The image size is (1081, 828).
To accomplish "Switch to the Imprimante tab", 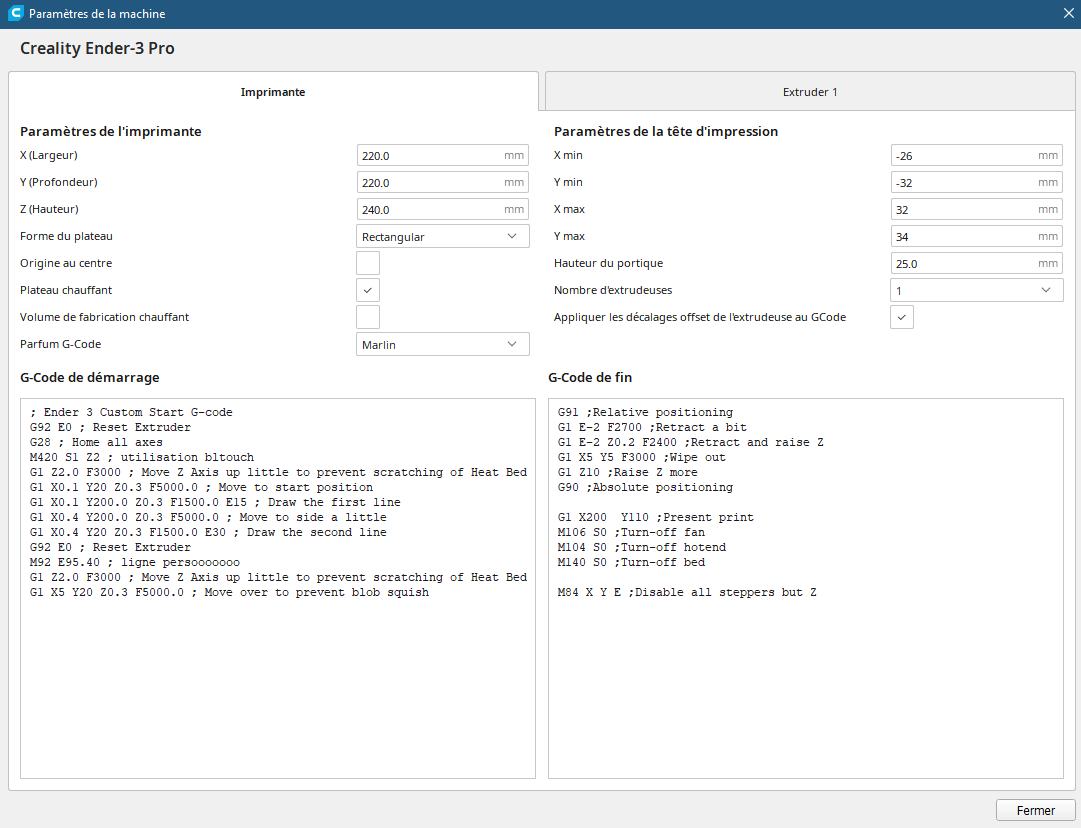I will point(273,92).
